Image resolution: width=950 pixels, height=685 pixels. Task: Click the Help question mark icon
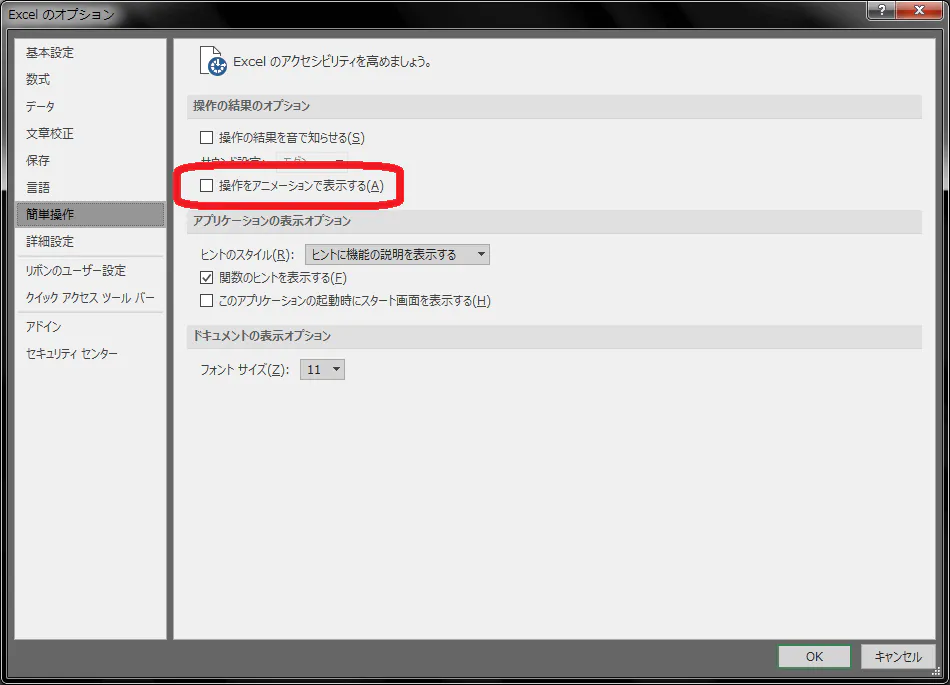click(882, 10)
